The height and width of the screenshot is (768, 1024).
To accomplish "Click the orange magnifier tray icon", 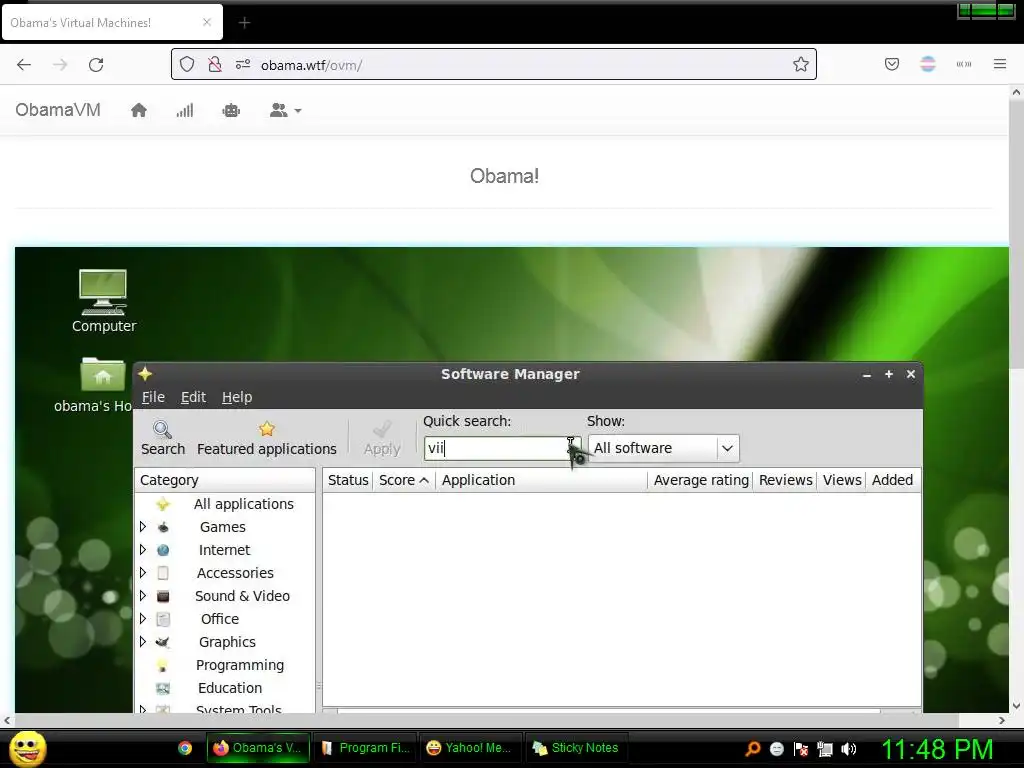I will [752, 749].
